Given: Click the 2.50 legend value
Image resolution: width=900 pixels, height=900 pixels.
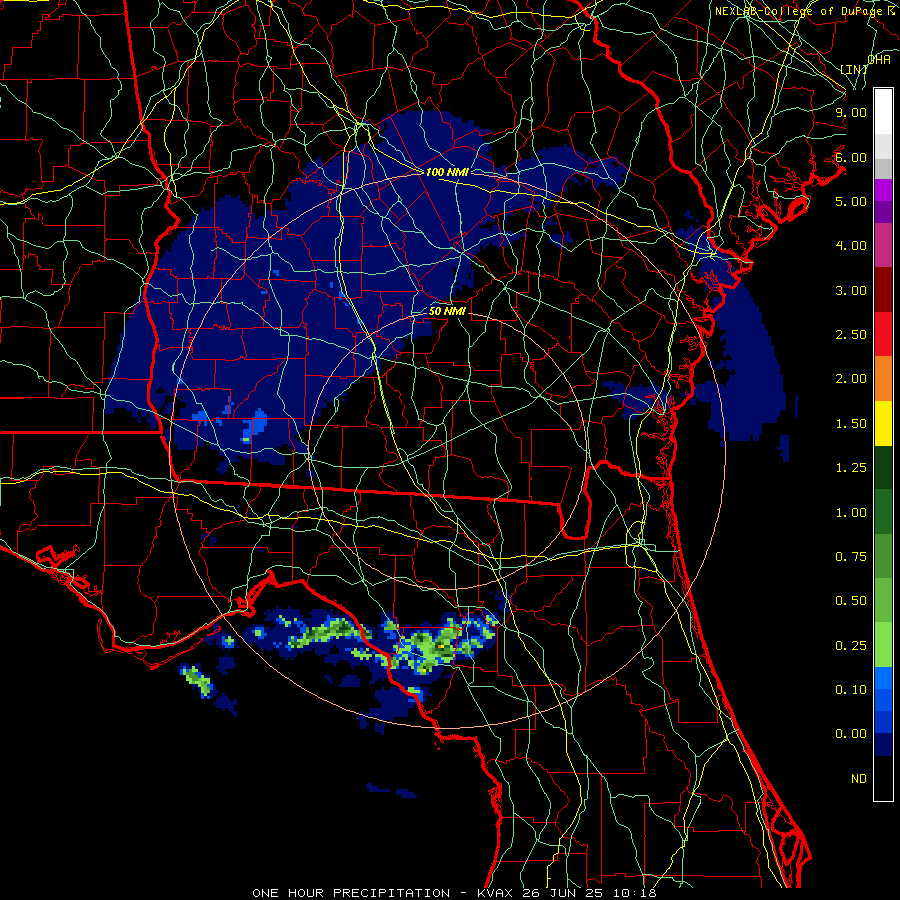Looking at the screenshot, I should point(851,335).
